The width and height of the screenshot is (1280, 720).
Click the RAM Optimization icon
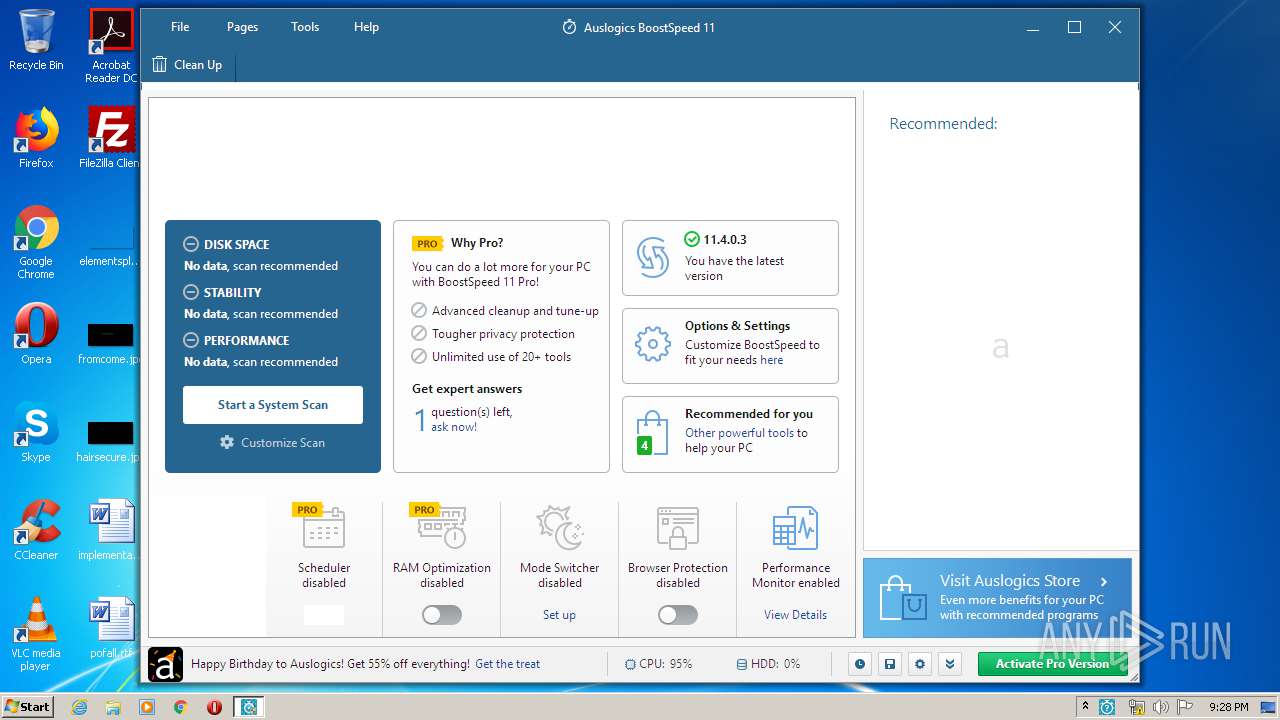click(x=442, y=527)
